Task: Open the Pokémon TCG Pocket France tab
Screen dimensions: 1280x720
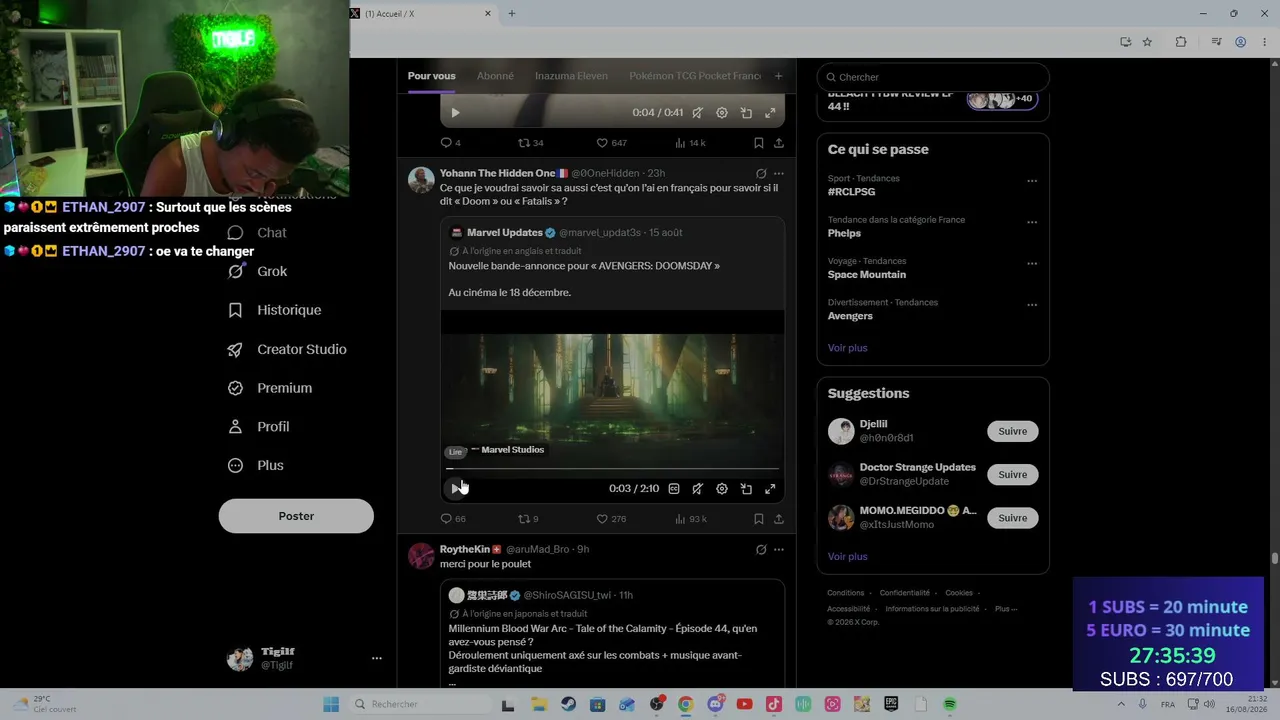Action: click(x=695, y=76)
